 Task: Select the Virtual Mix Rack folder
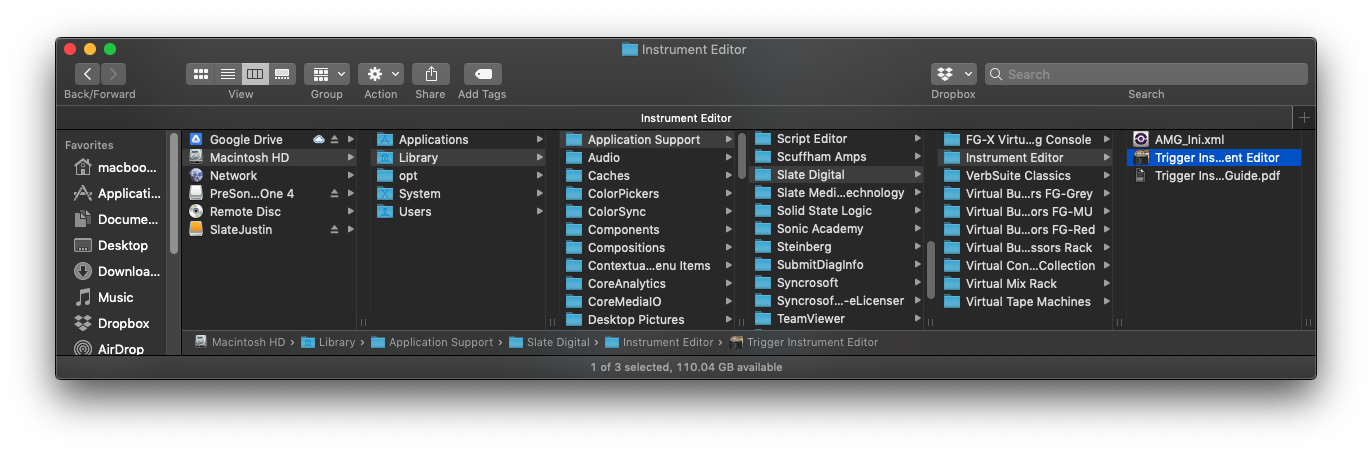point(1027,284)
